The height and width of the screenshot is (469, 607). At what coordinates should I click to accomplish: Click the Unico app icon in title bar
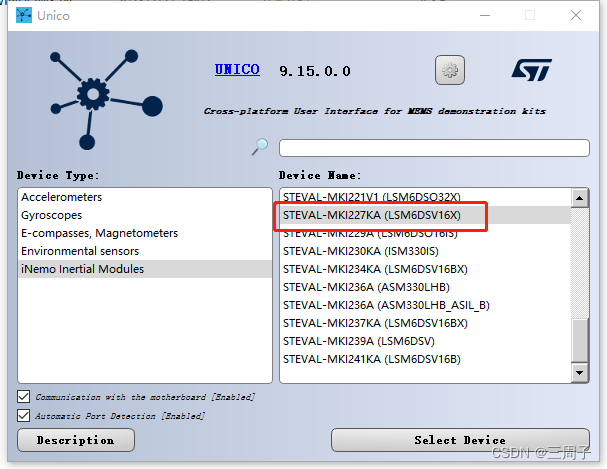click(24, 15)
